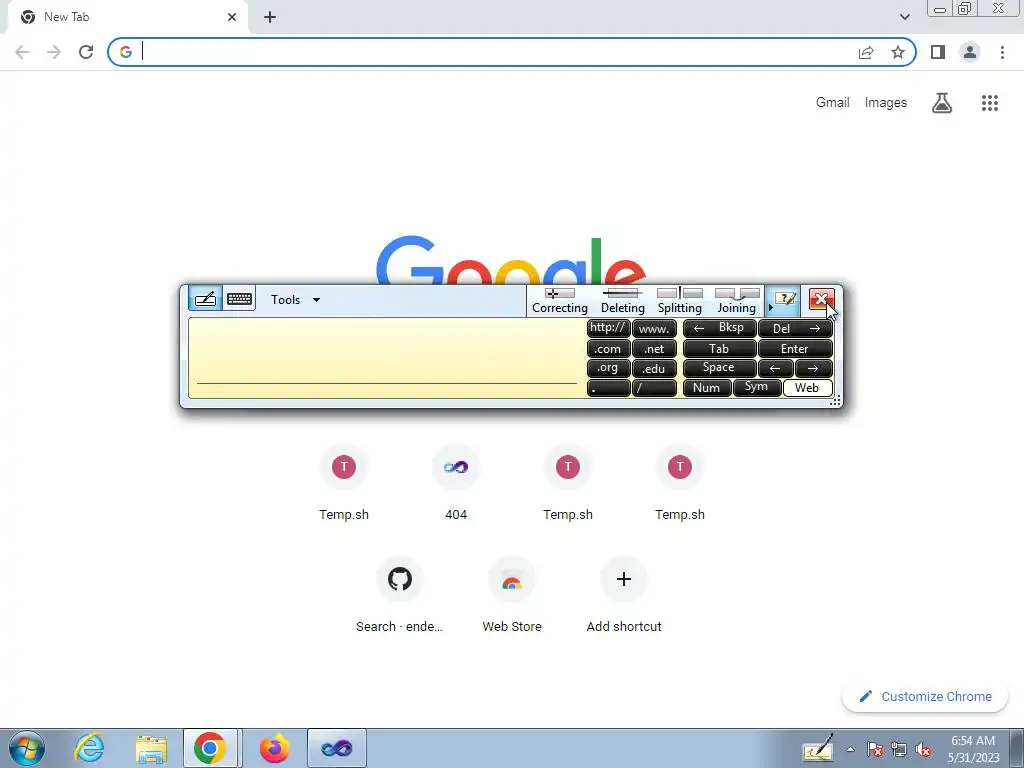Launch Firefox from taskbar
Image resolution: width=1024 pixels, height=768 pixels.
[x=274, y=748]
